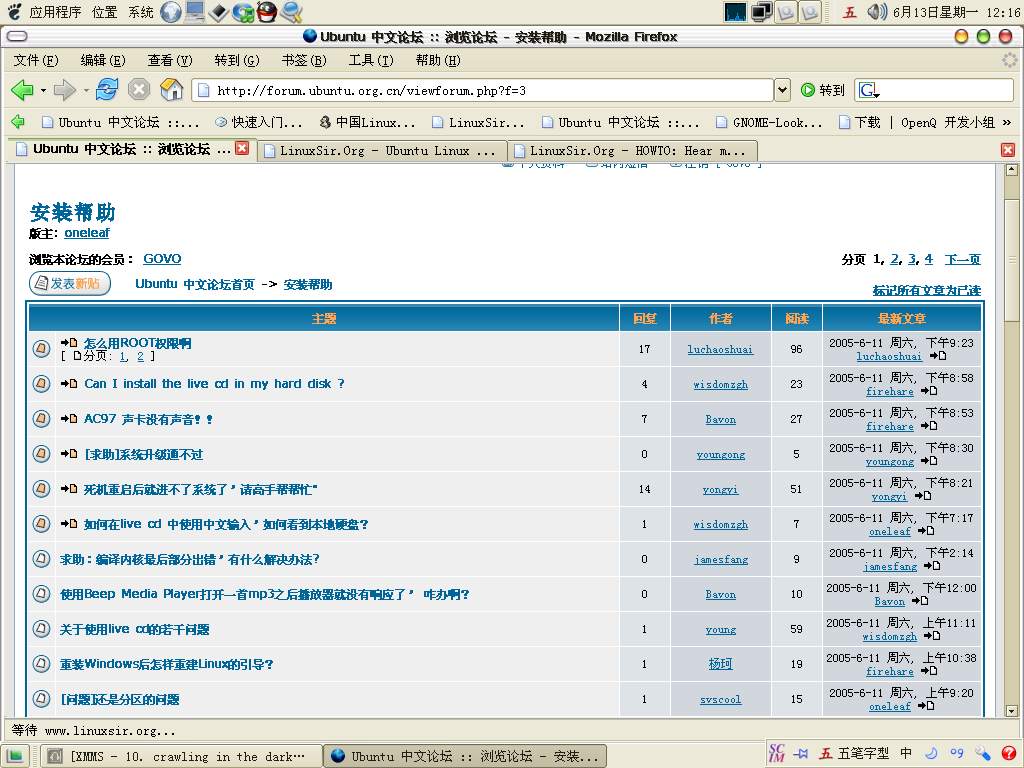Image resolution: width=1024 pixels, height=768 pixels.
Task: Open the 五笔字型 input method selector
Action: click(x=854, y=754)
